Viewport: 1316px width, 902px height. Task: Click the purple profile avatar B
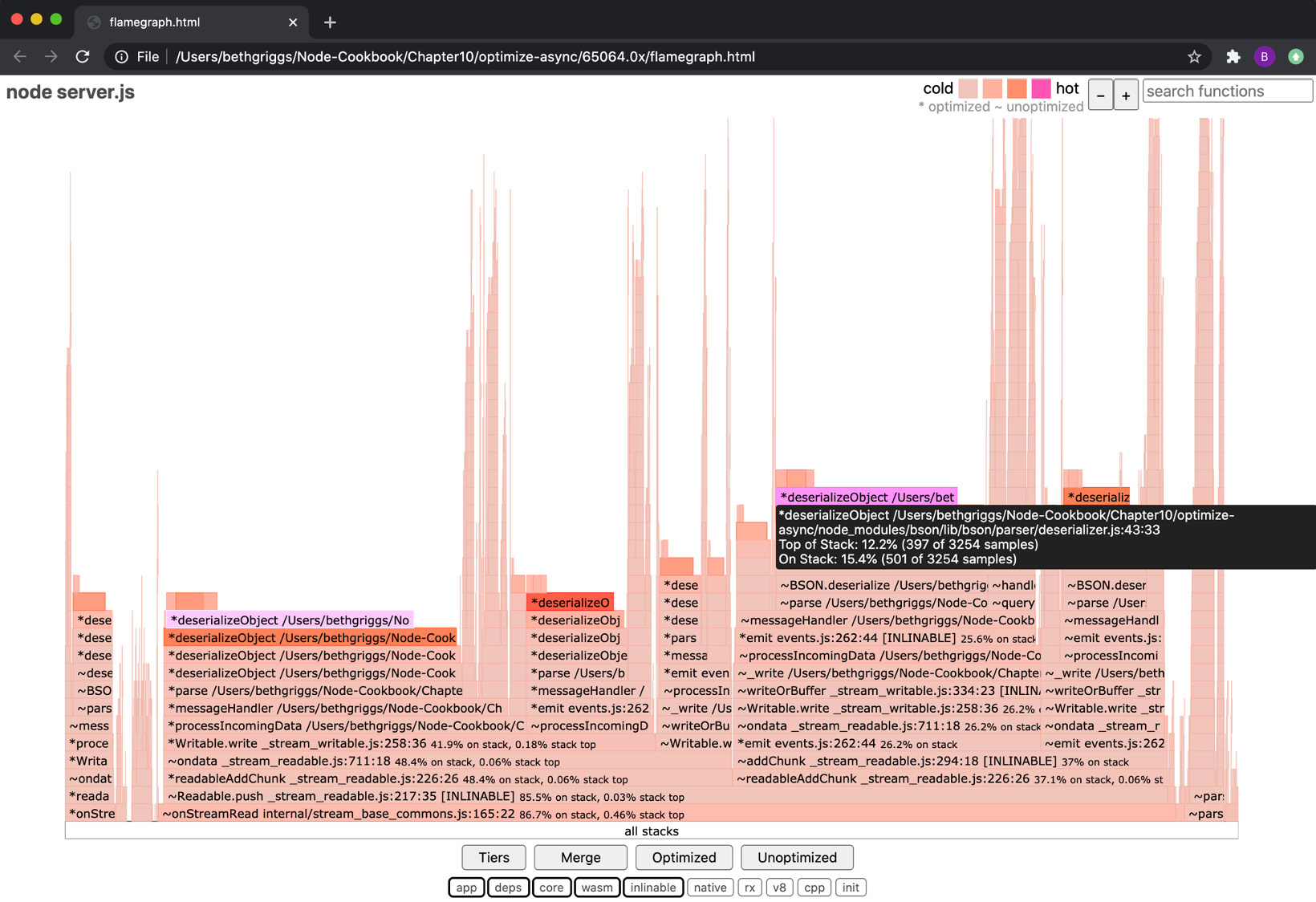point(1264,56)
